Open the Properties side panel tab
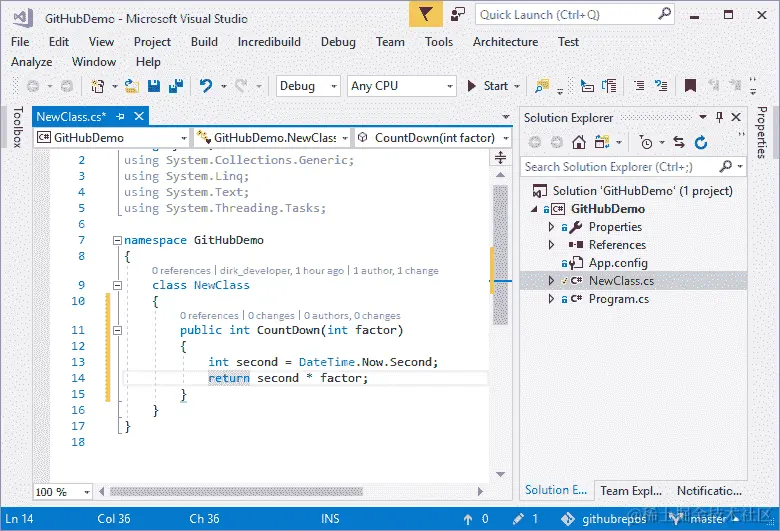The height and width of the screenshot is (531, 780). coord(762,132)
